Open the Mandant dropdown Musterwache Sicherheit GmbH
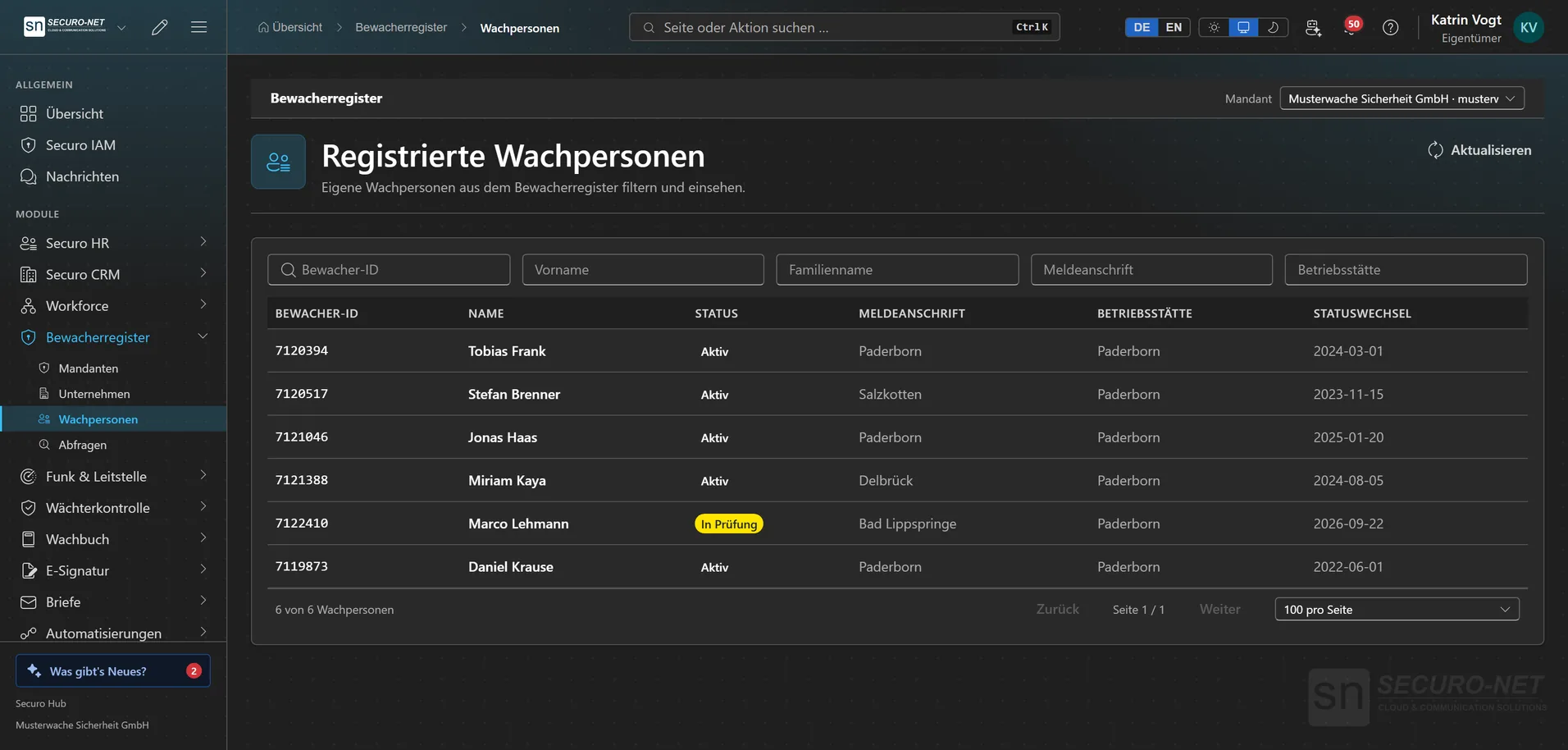Image resolution: width=1568 pixels, height=750 pixels. 1402,98
